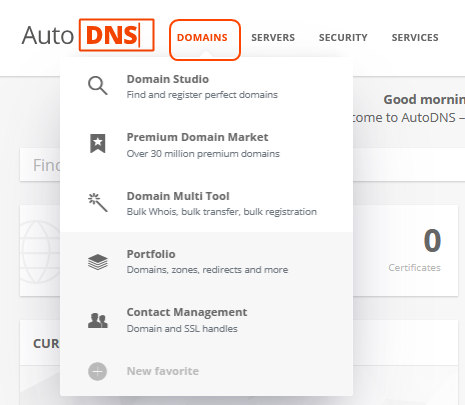Open the SERVICES menu tab
465x405 pixels.
point(415,38)
